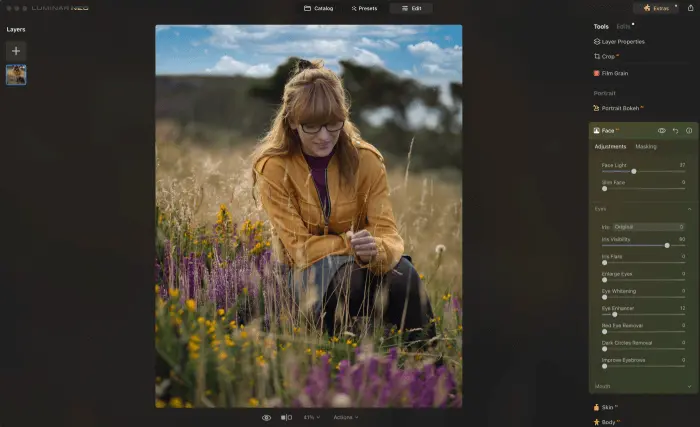Reset Face tool adjustments
700x427 pixels.
pyautogui.click(x=675, y=130)
